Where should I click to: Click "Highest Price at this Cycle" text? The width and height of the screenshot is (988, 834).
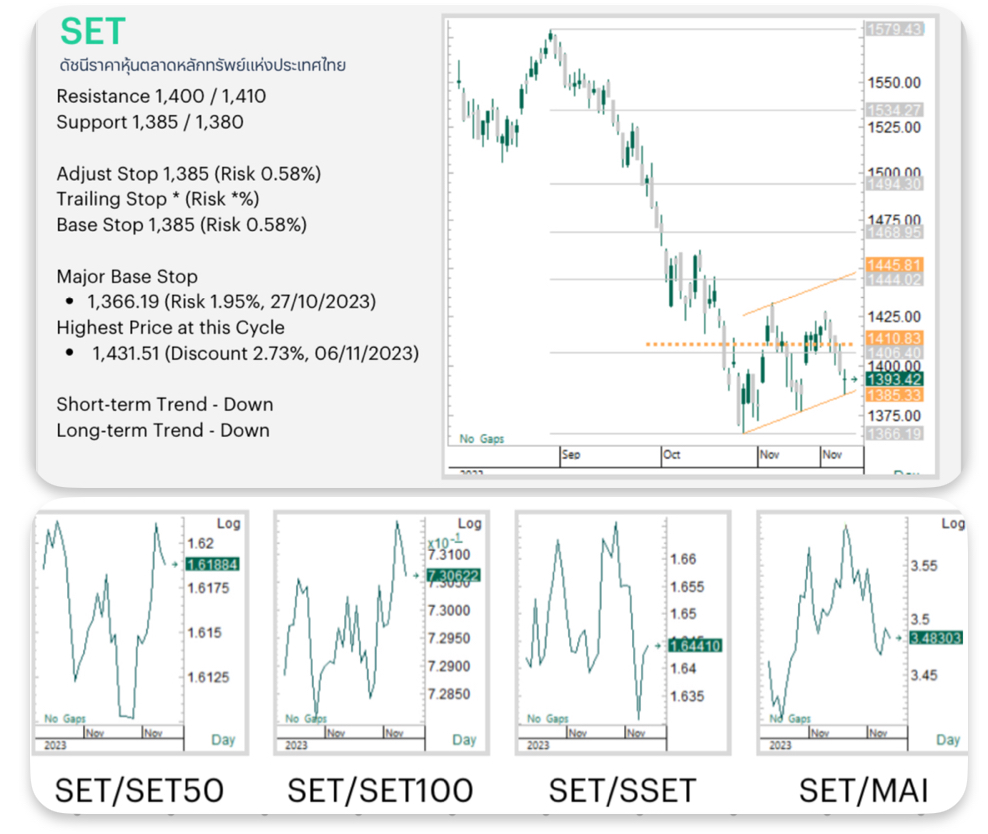click(x=171, y=328)
